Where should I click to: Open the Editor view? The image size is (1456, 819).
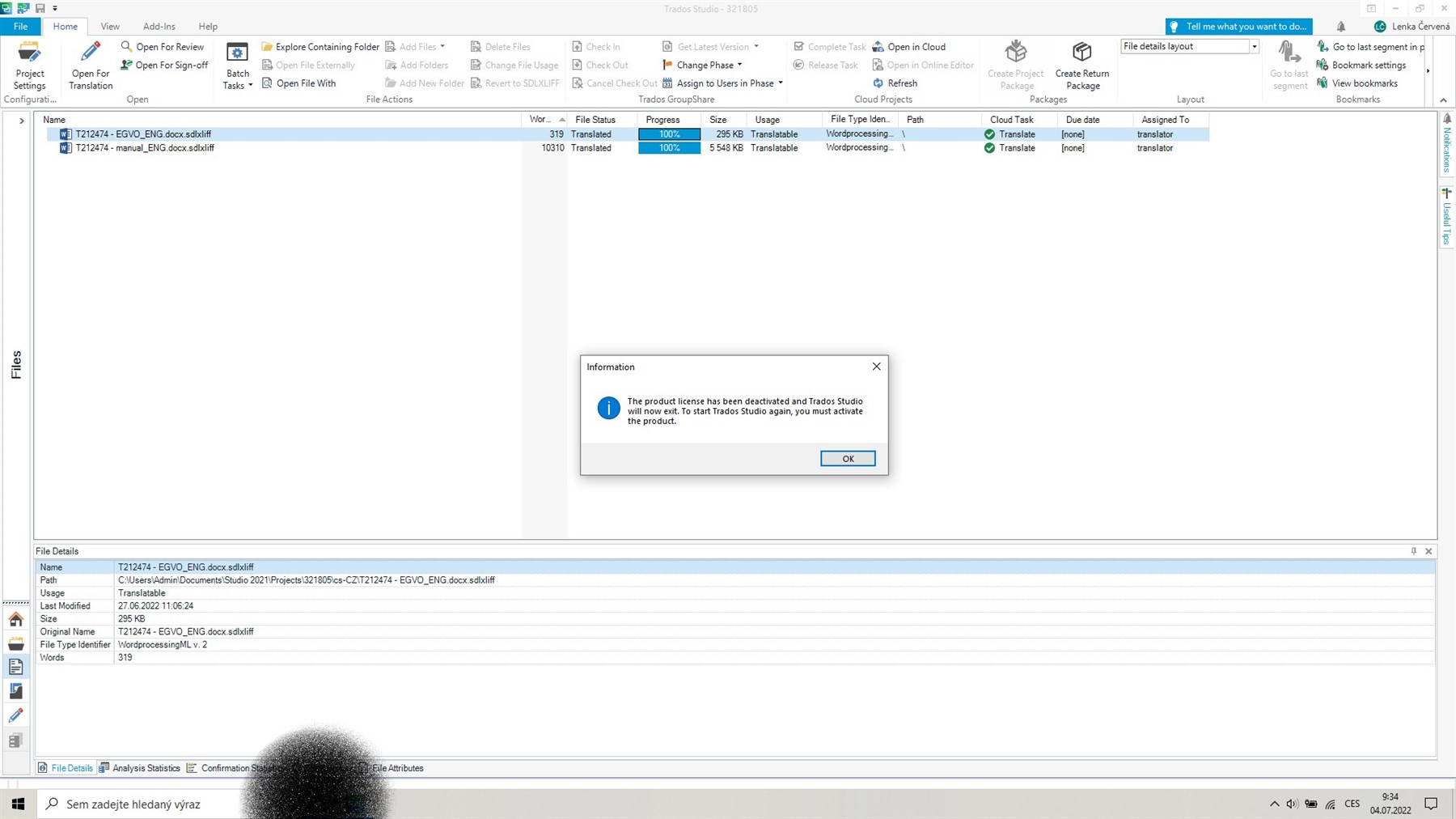[x=16, y=715]
